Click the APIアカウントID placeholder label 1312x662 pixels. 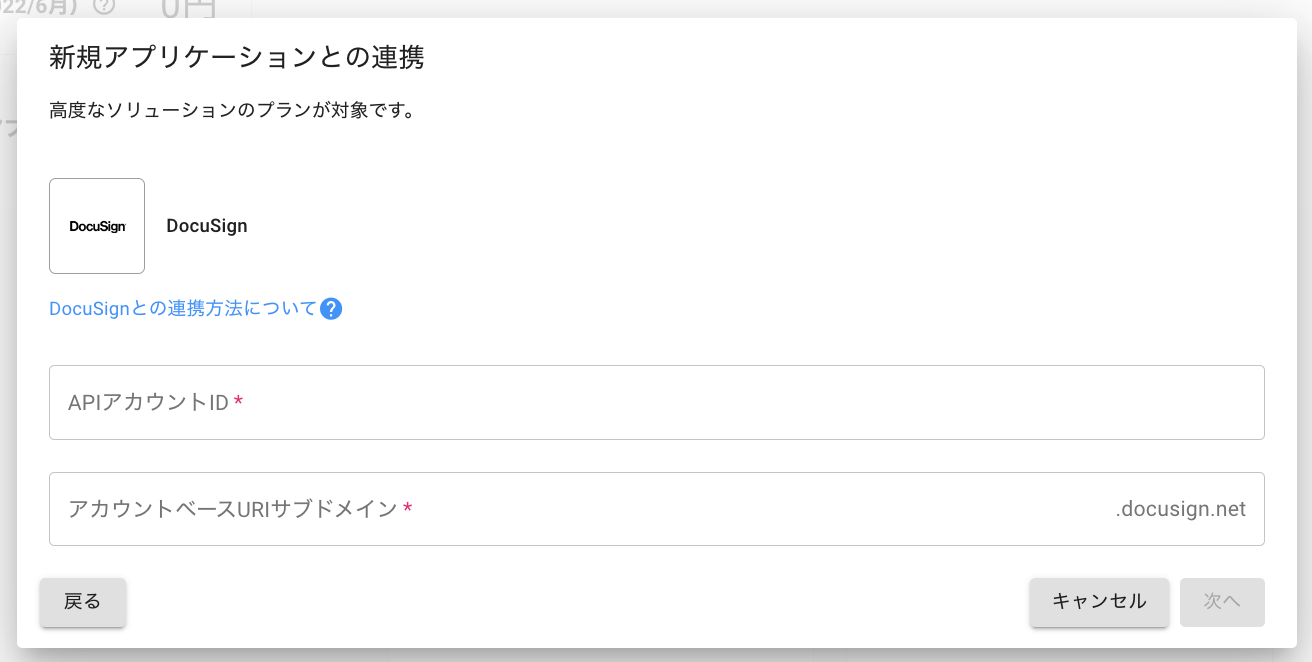coord(148,402)
